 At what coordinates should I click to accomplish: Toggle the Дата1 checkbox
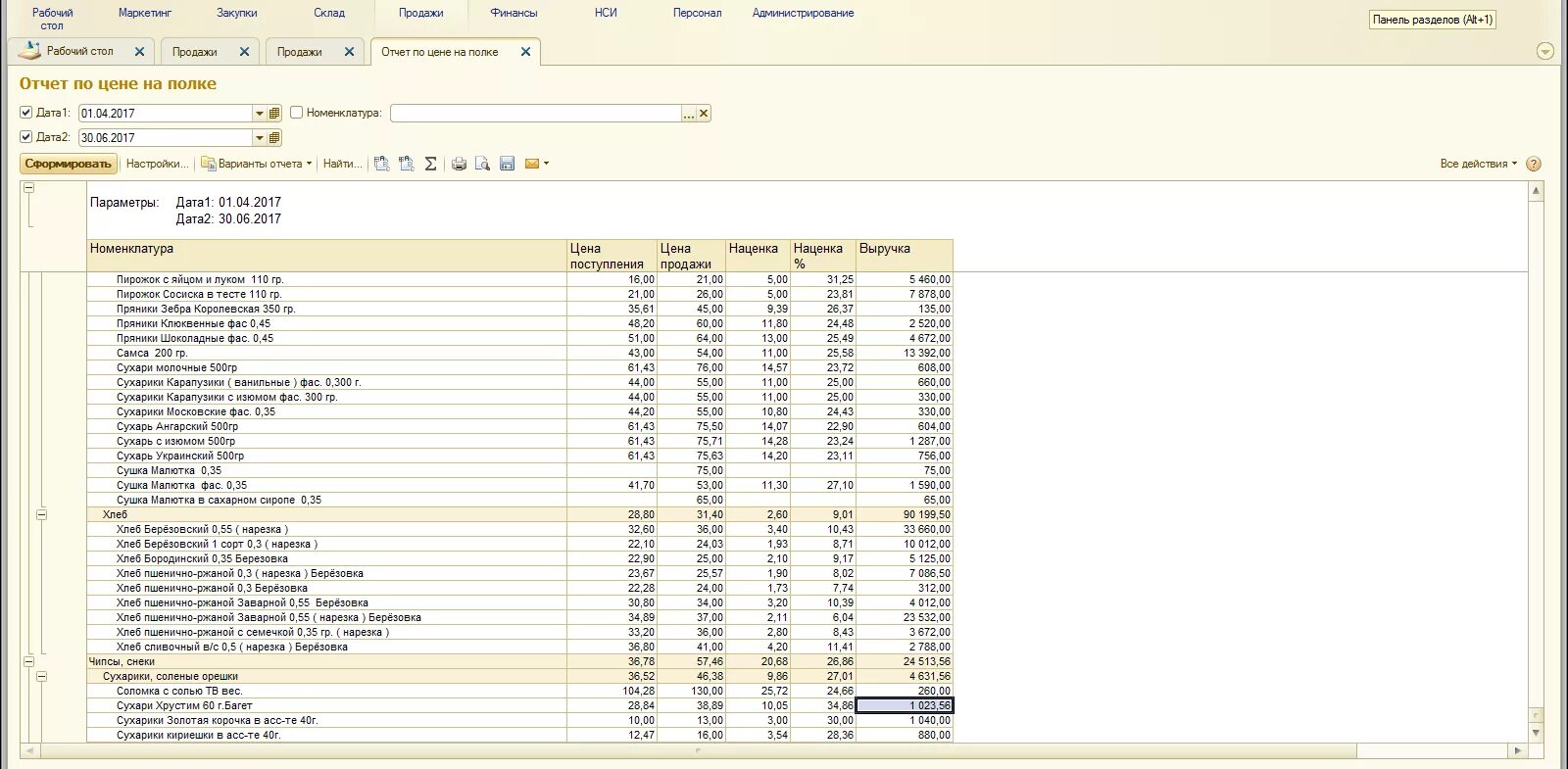point(26,113)
